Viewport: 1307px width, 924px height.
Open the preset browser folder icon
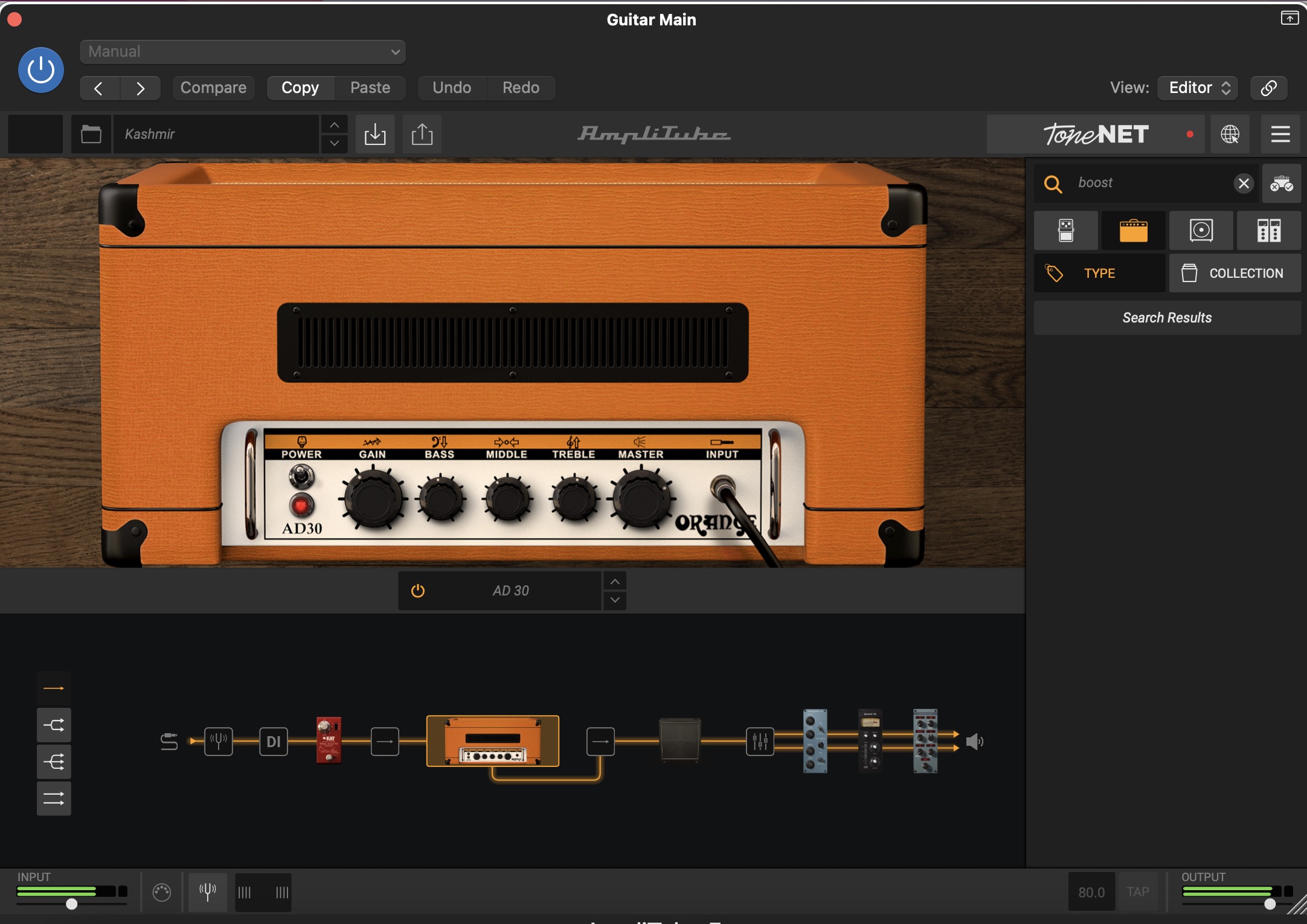(x=91, y=134)
